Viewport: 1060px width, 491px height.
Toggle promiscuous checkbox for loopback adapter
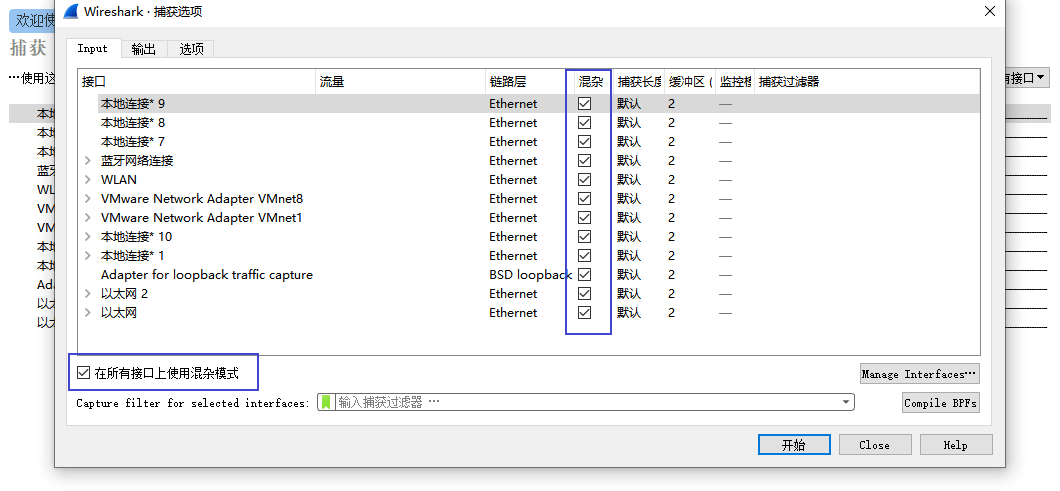point(585,275)
